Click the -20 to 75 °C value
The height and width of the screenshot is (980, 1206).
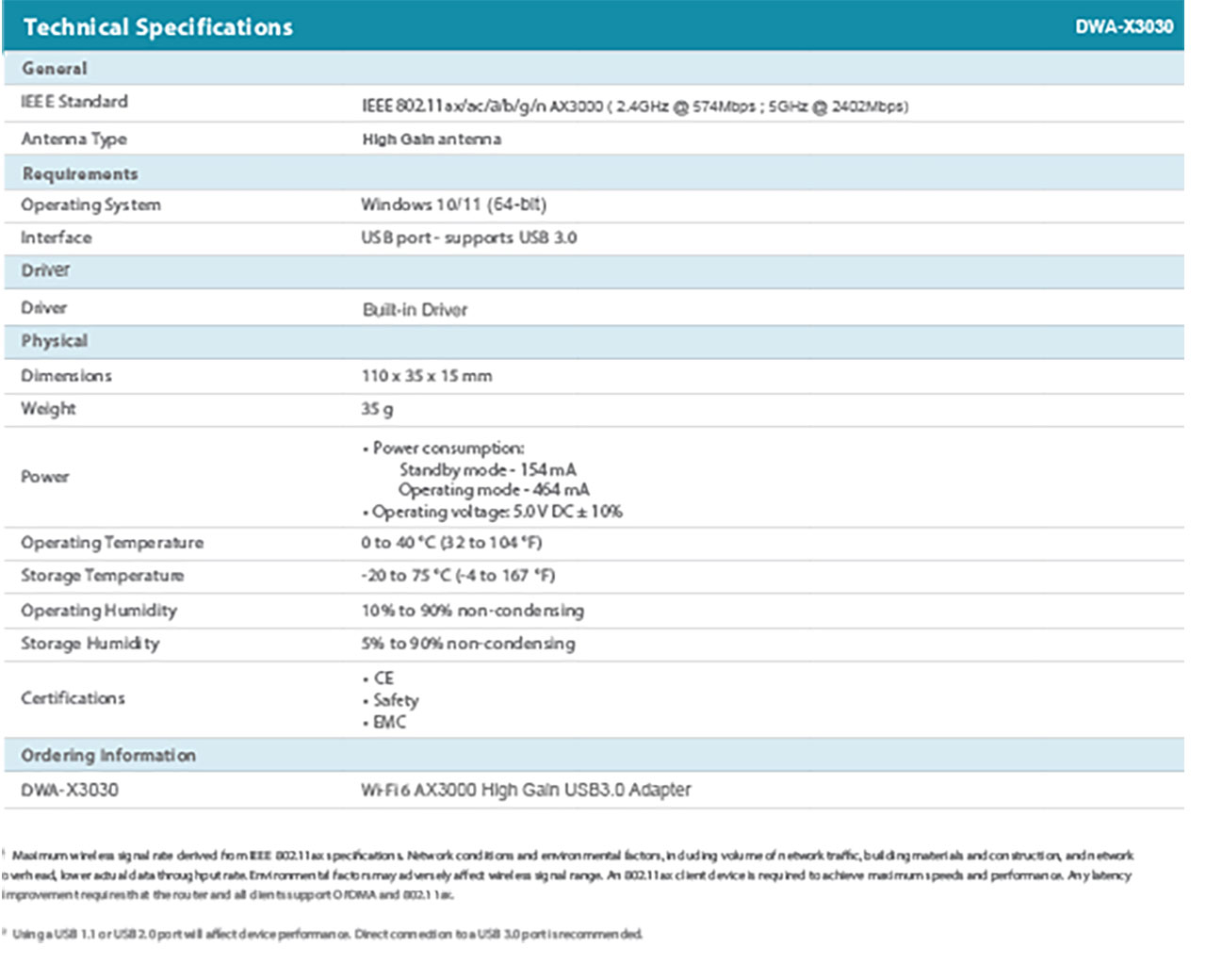pos(458,576)
